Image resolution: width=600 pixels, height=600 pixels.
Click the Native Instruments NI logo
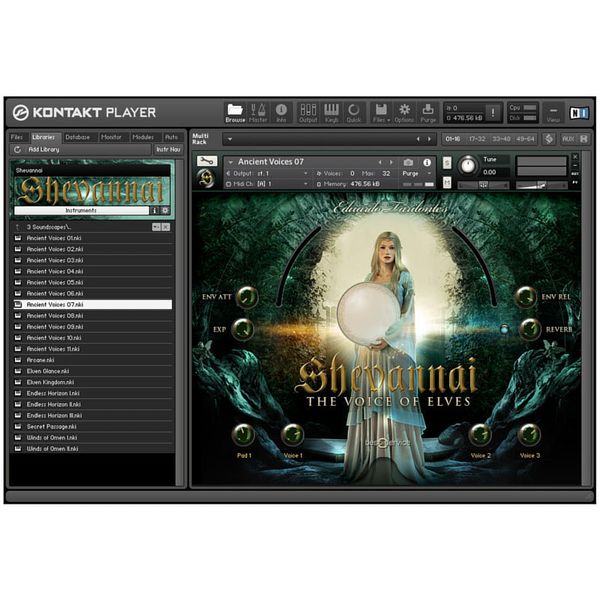pos(579,113)
